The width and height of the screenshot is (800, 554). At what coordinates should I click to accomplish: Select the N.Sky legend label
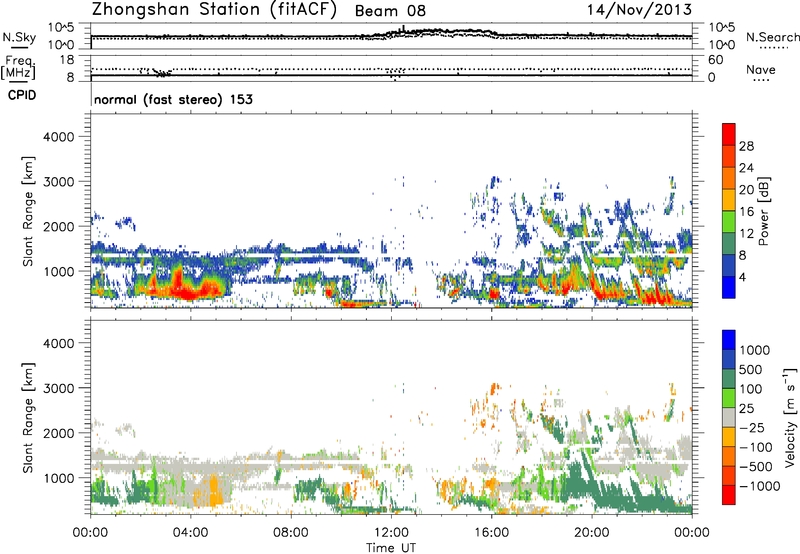pos(19,37)
